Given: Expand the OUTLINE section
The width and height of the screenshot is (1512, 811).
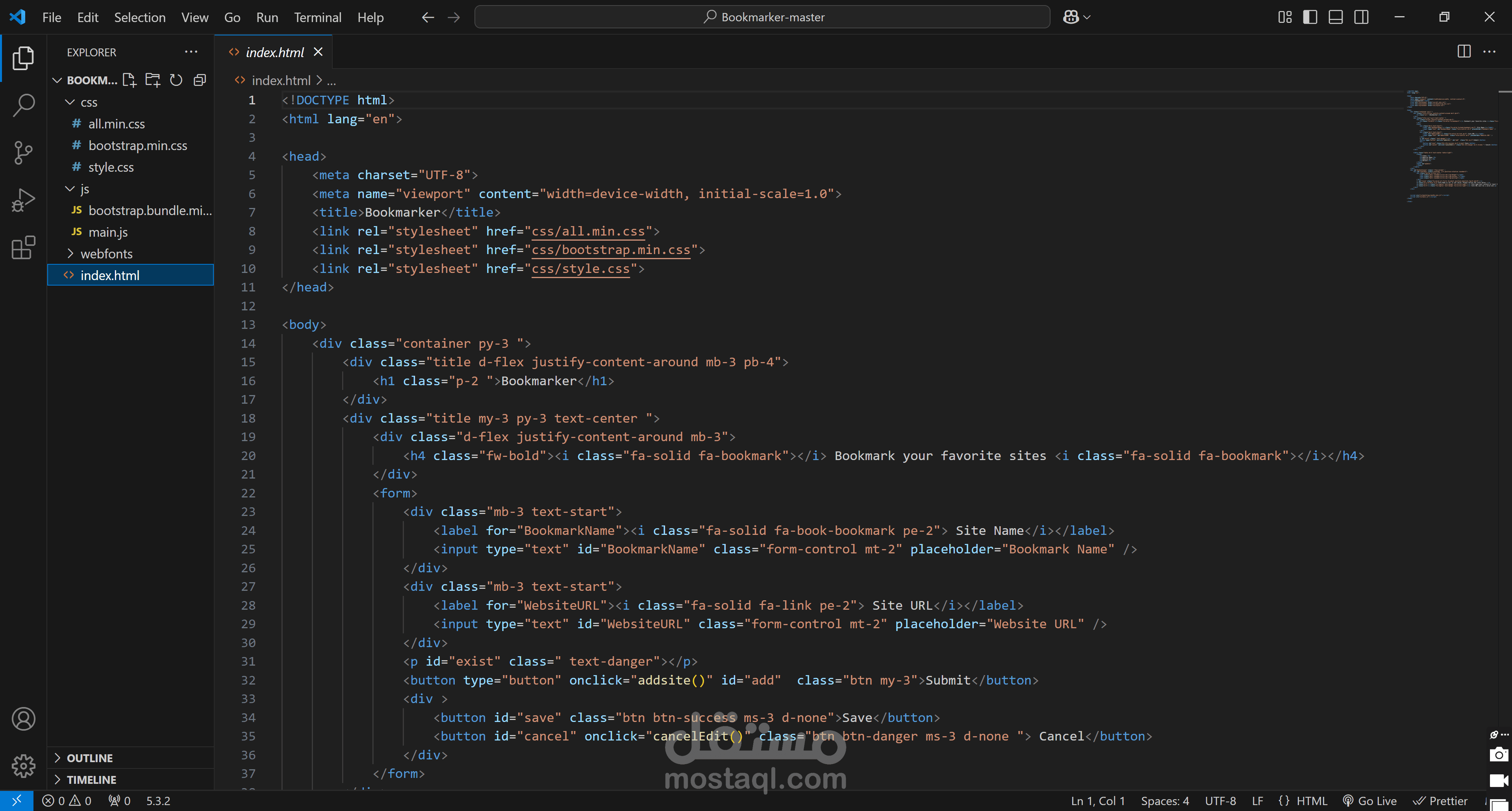Looking at the screenshot, I should (x=89, y=757).
